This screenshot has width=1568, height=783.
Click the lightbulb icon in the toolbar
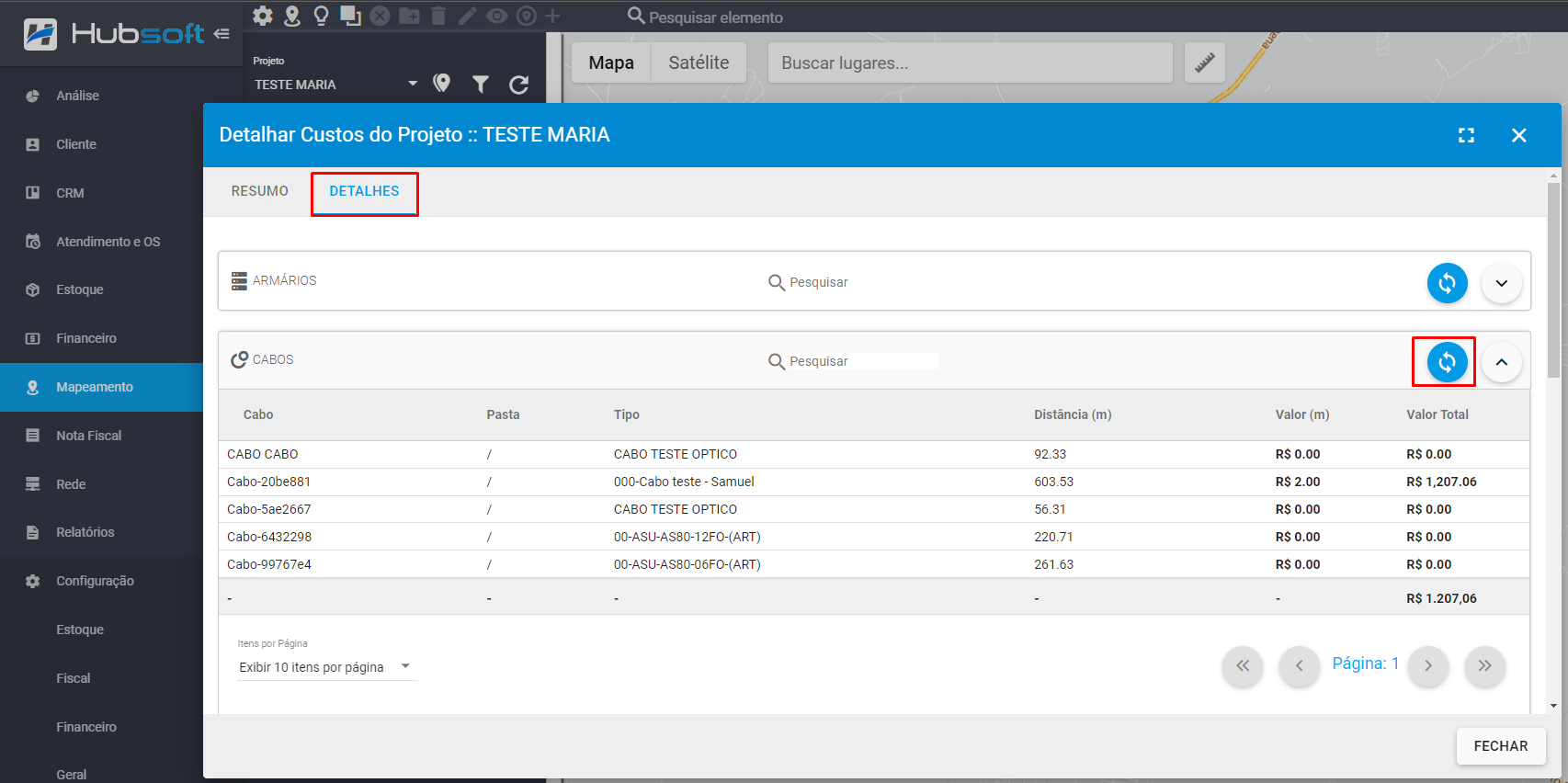[x=321, y=16]
